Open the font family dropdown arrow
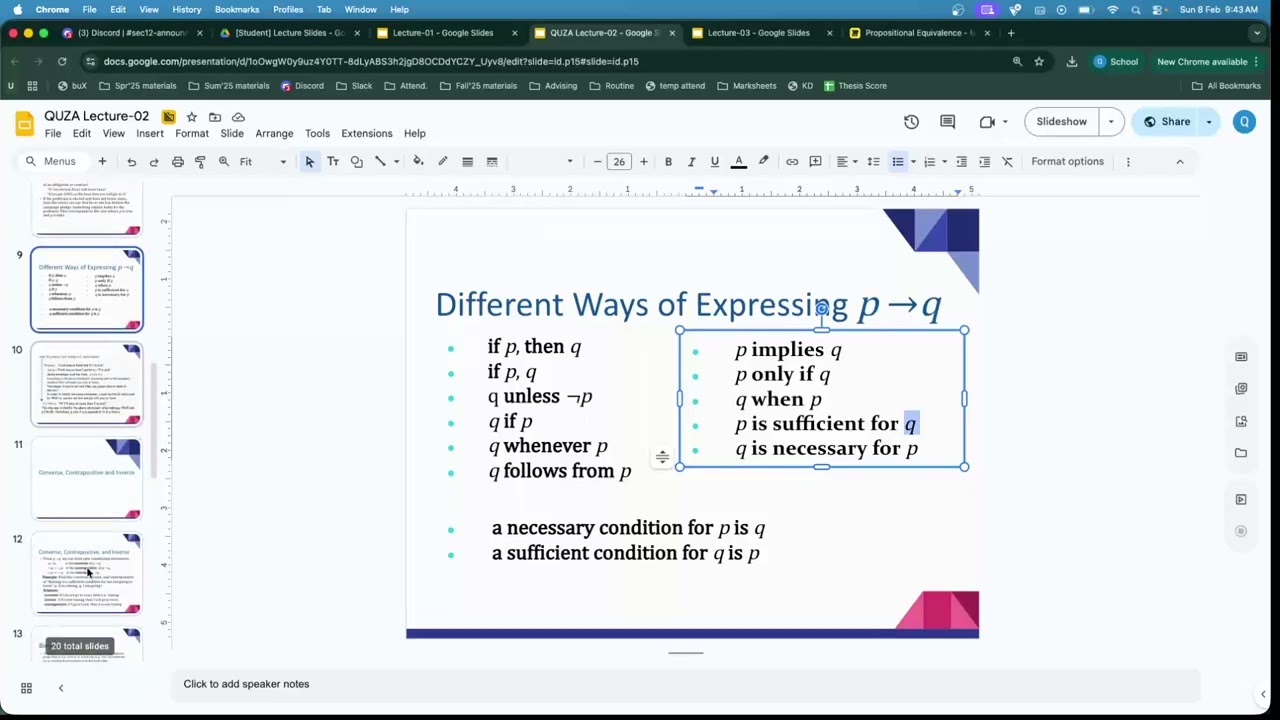 click(570, 161)
